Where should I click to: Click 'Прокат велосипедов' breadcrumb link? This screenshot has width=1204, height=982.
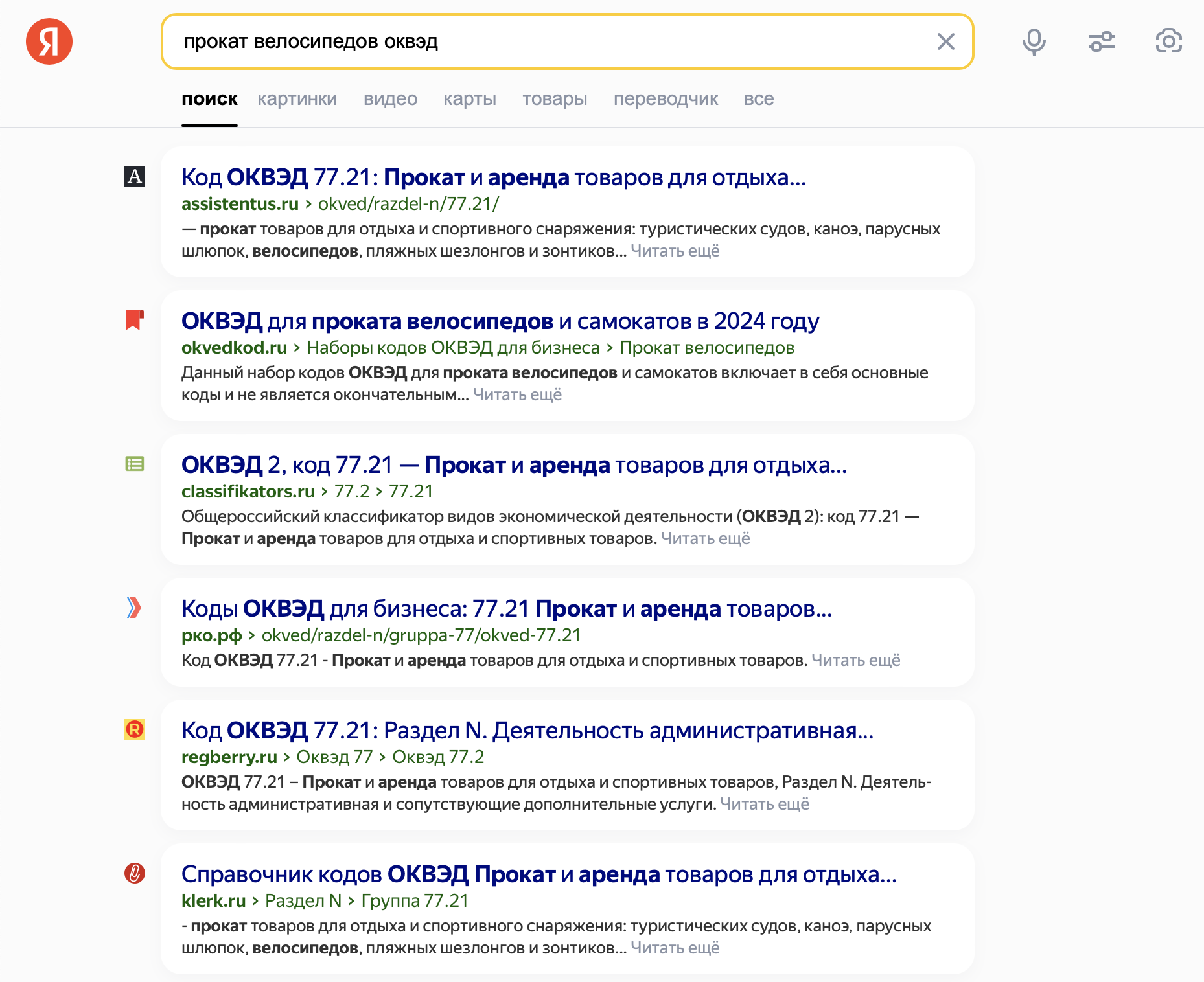pyautogui.click(x=707, y=347)
